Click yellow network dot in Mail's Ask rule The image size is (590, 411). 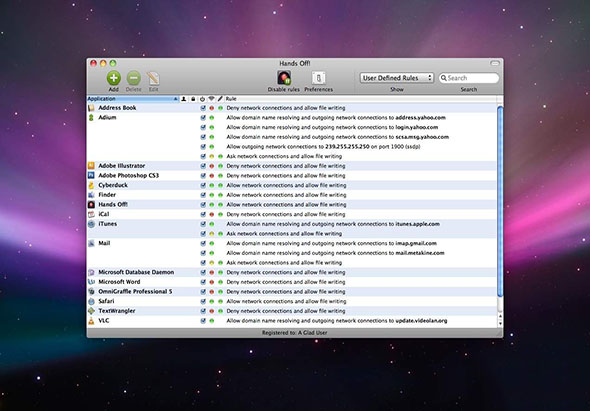211,263
